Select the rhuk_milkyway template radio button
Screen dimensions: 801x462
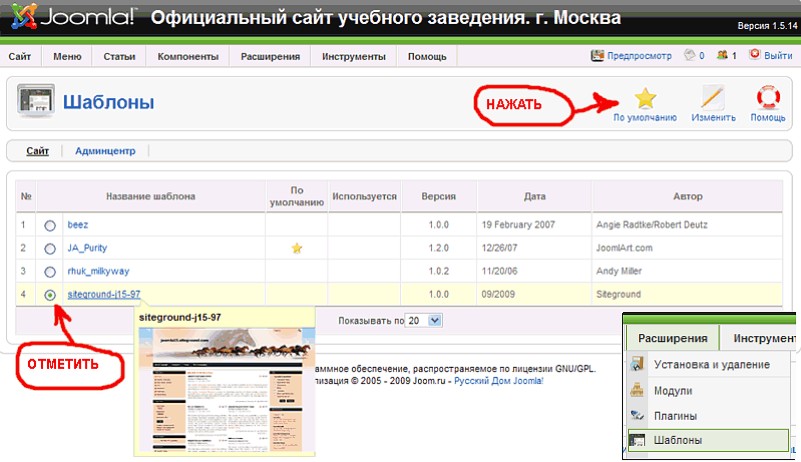click(x=50, y=272)
